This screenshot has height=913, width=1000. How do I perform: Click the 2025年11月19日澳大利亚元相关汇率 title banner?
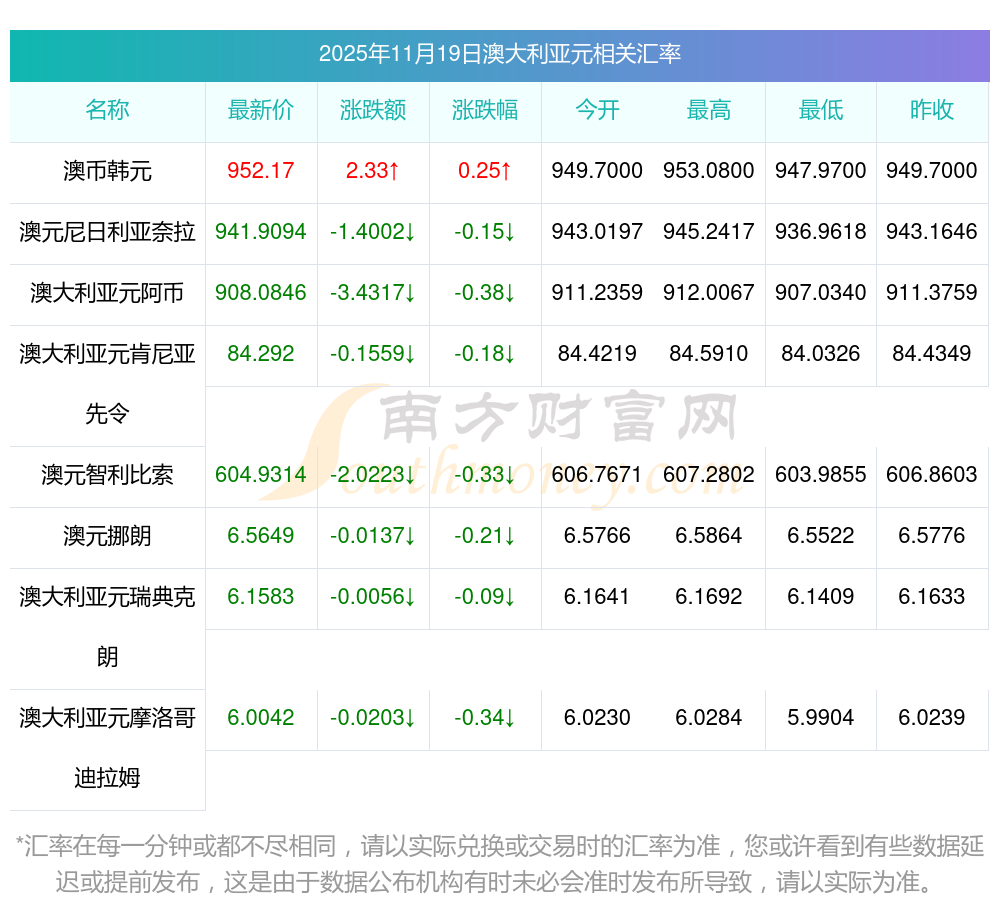[499, 54]
